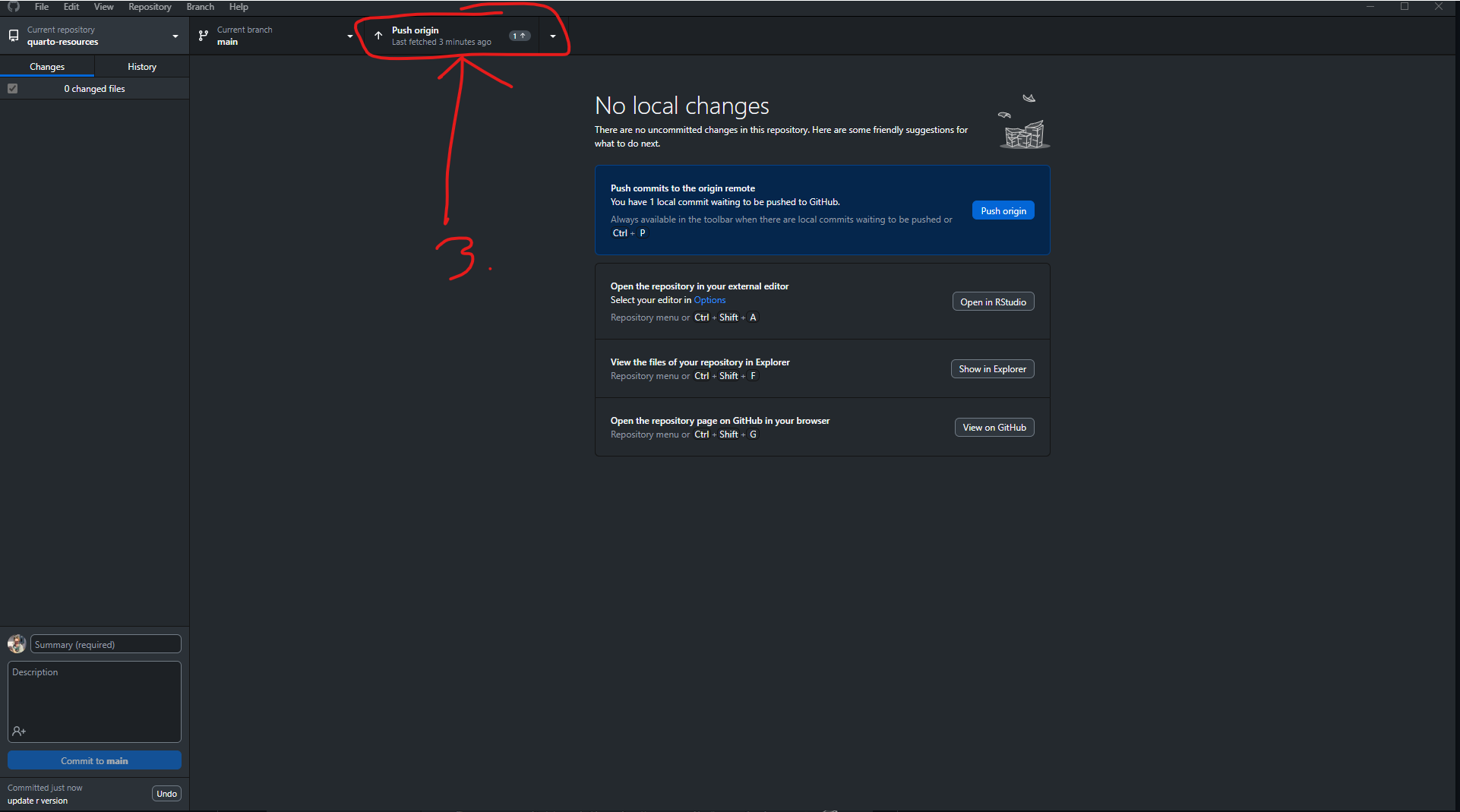Click the user avatar near Summary field
The image size is (1460, 812).
coord(17,644)
